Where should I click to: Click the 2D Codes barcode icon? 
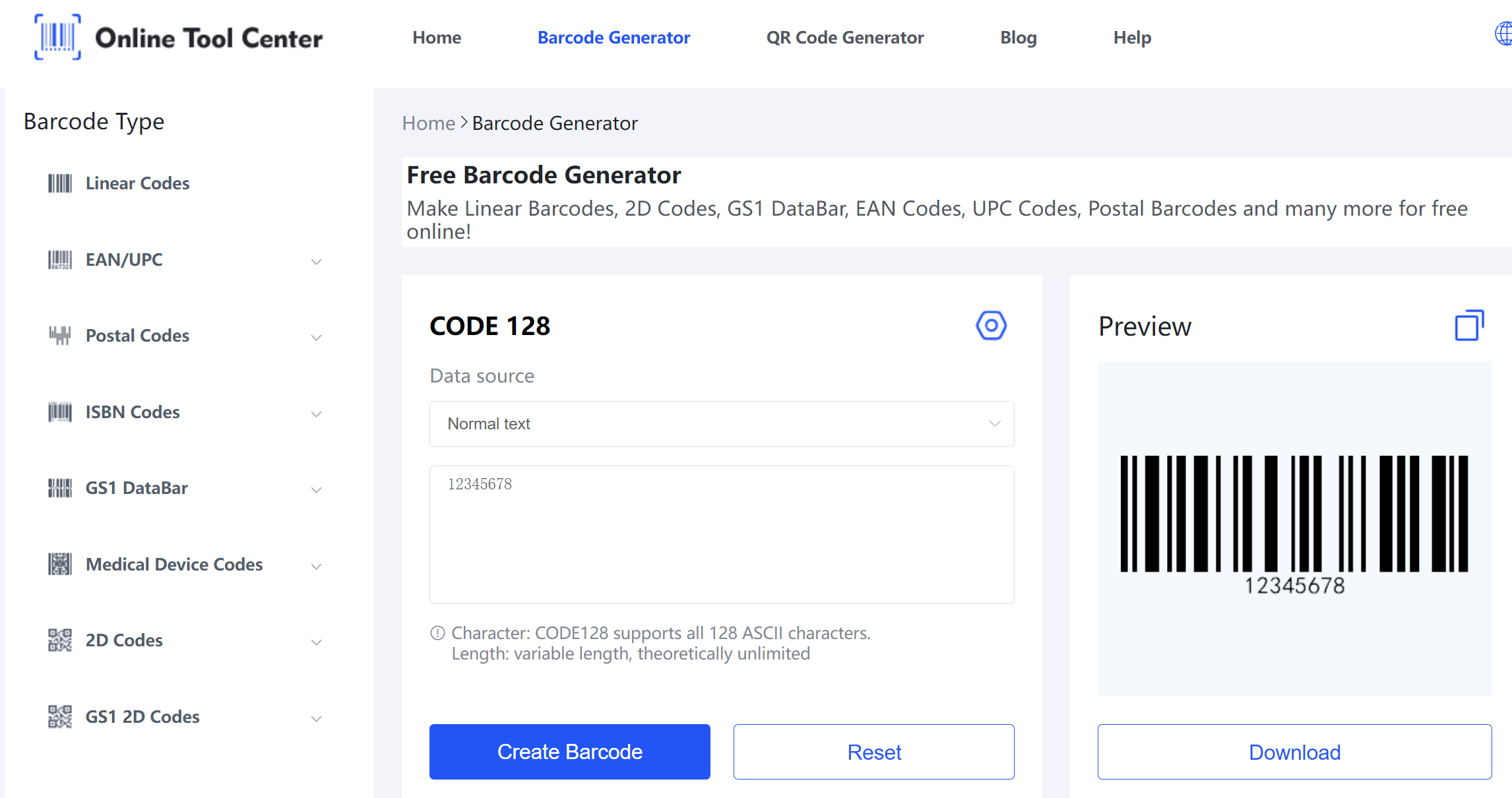(57, 640)
